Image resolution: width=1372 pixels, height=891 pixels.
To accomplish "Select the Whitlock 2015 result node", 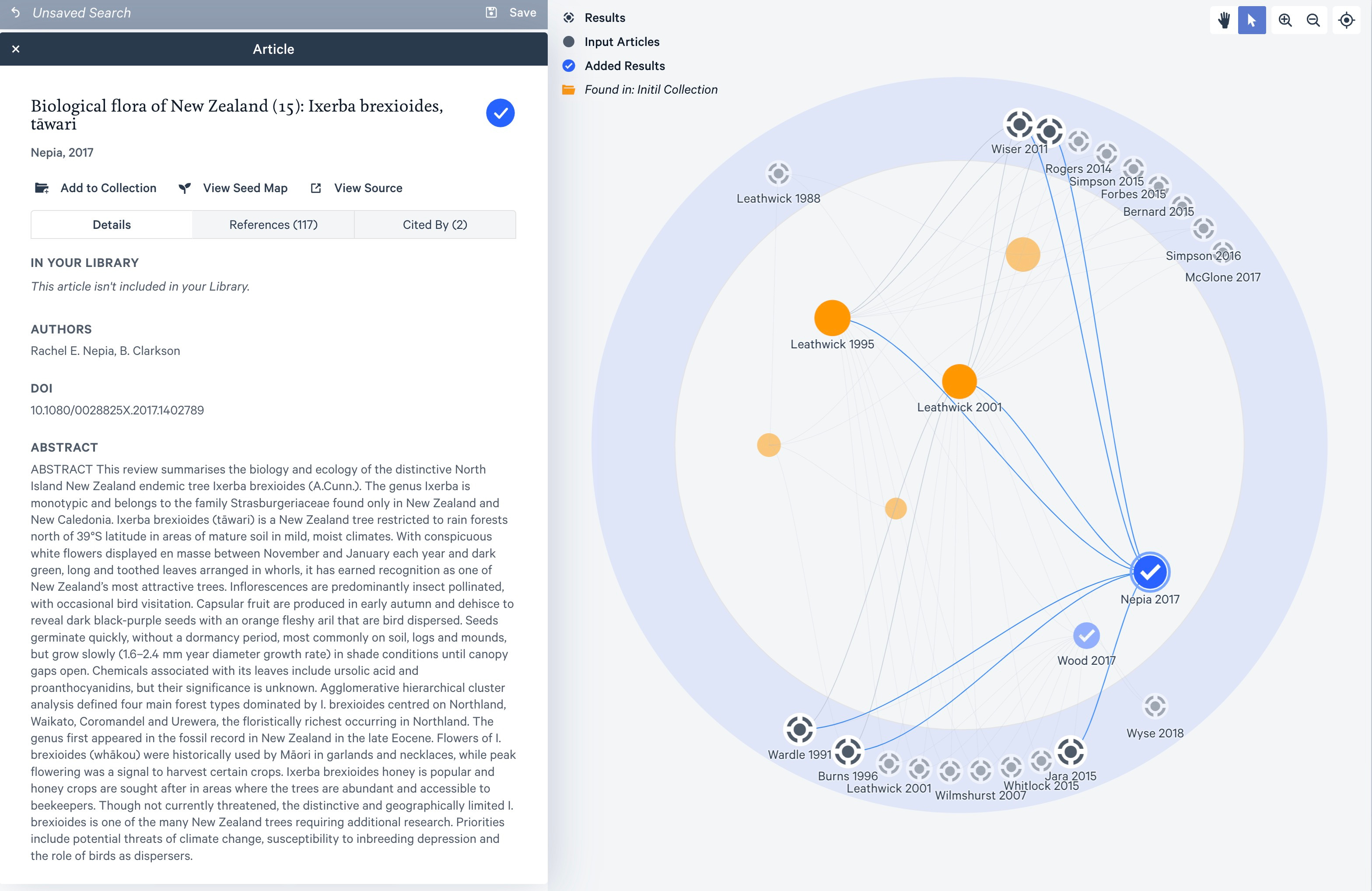I will tap(1040, 761).
